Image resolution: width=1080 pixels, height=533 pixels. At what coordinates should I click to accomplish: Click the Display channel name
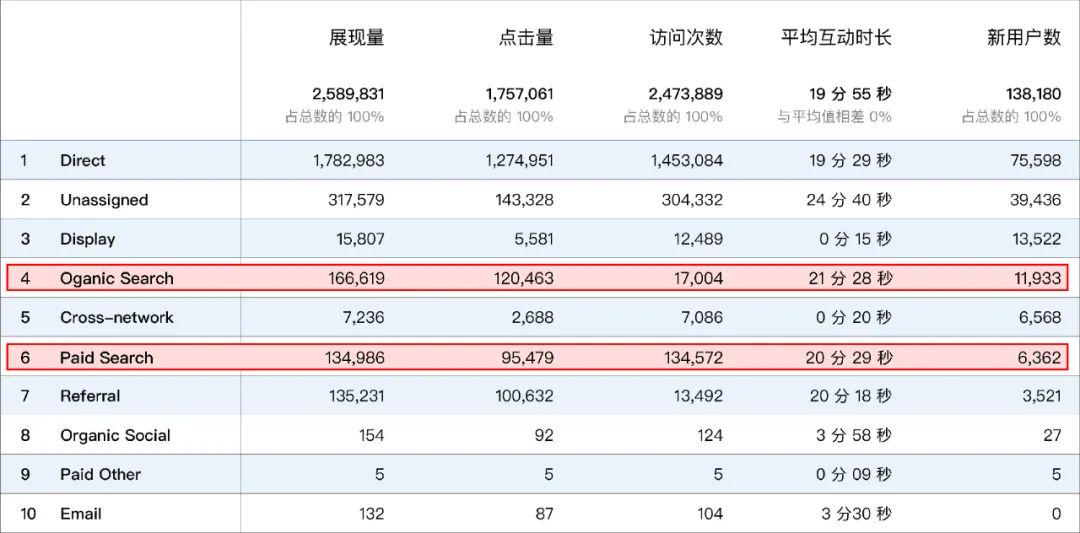point(87,239)
